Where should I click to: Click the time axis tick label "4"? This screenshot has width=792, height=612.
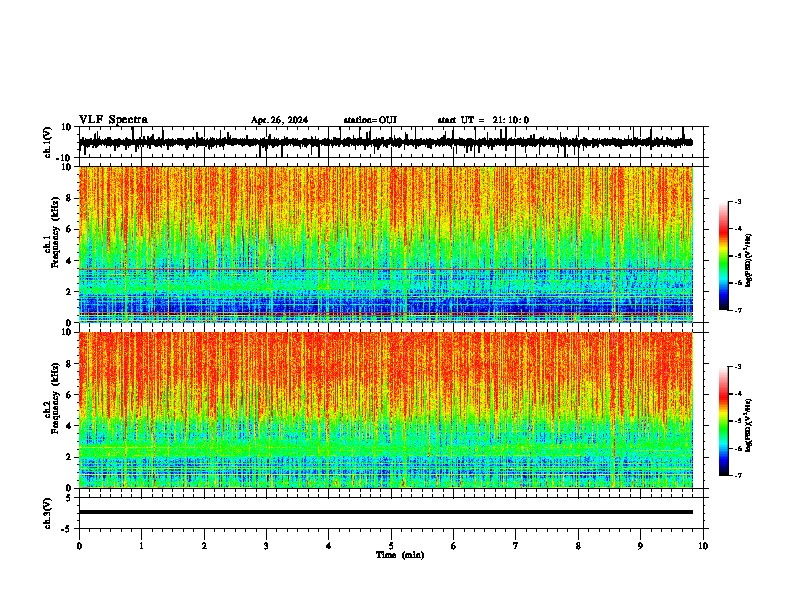point(329,546)
